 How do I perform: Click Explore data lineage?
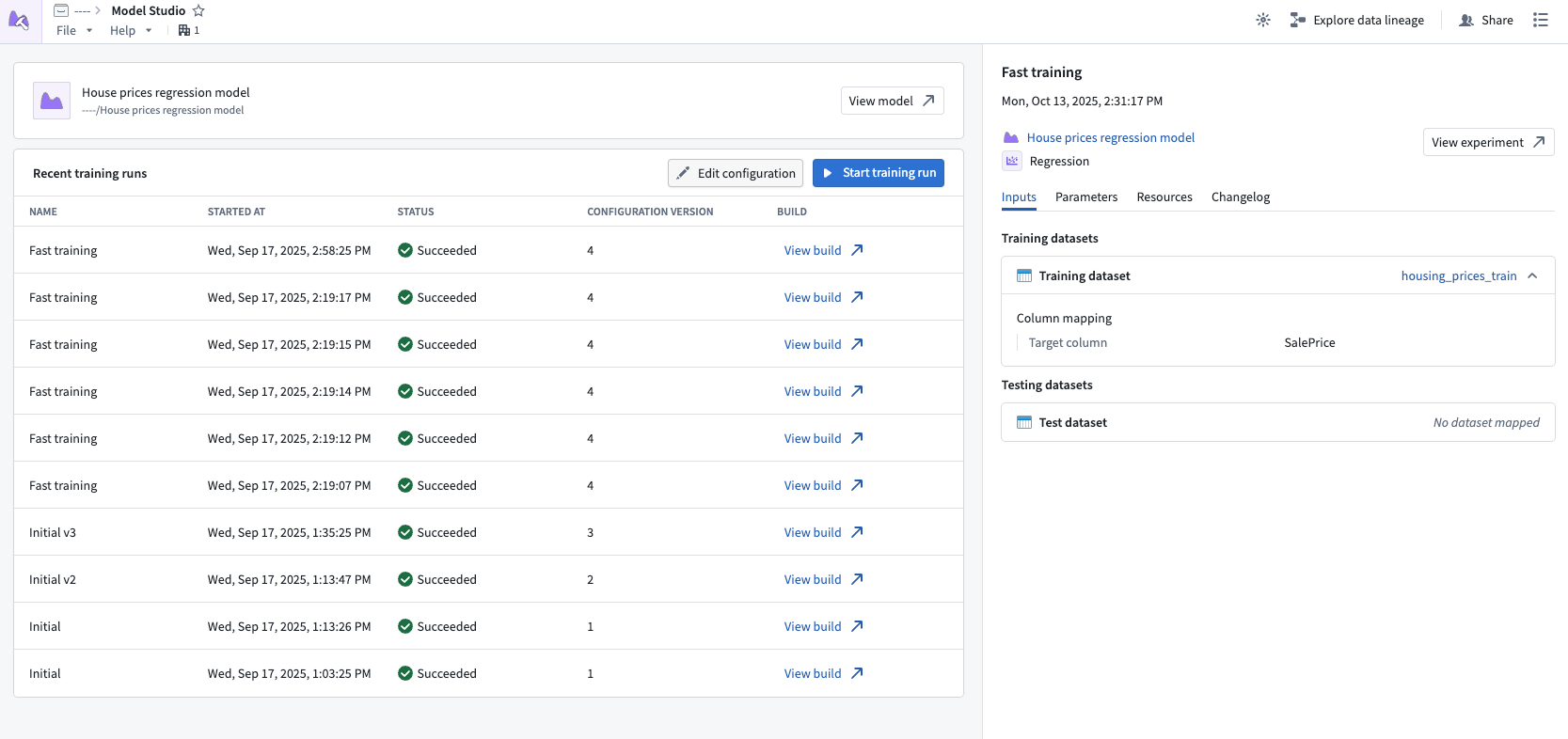1356,20
